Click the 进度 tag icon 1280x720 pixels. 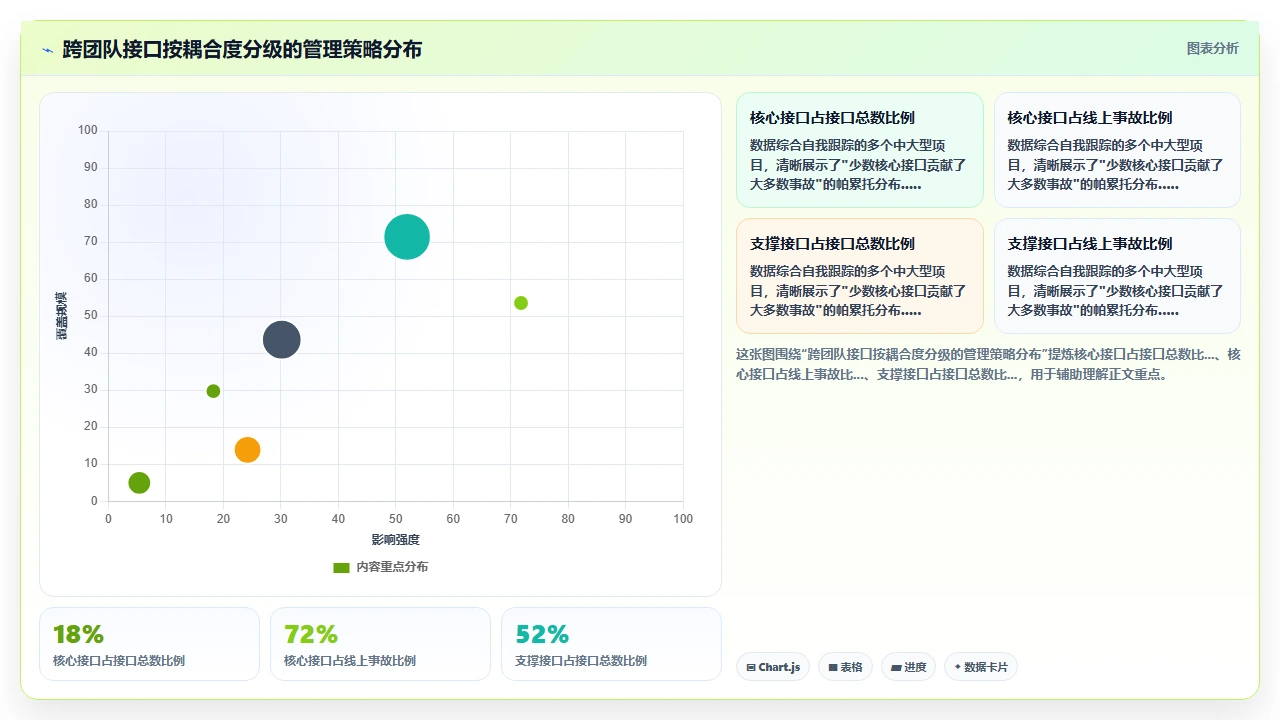[x=896, y=667]
